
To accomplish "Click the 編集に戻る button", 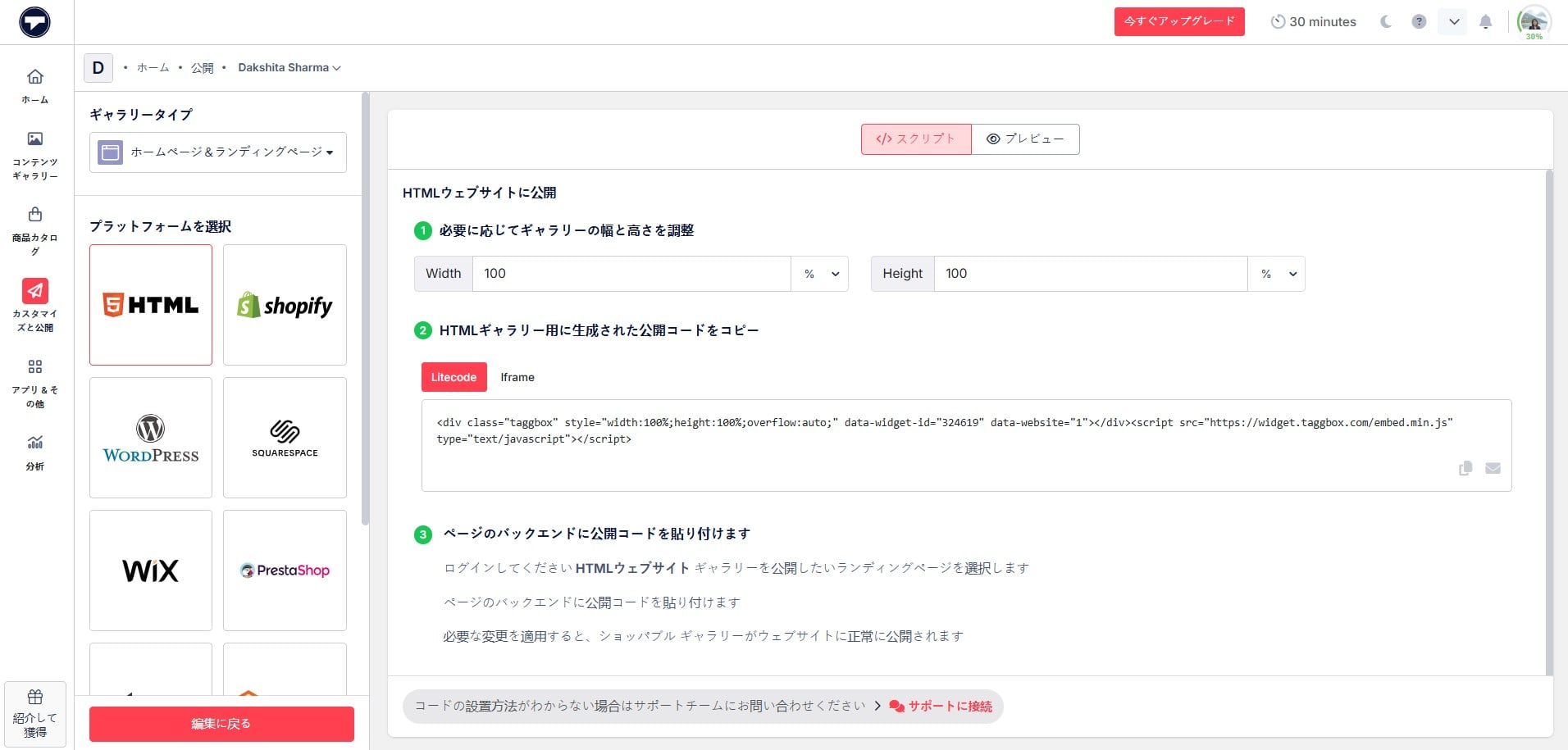I will pyautogui.click(x=221, y=724).
